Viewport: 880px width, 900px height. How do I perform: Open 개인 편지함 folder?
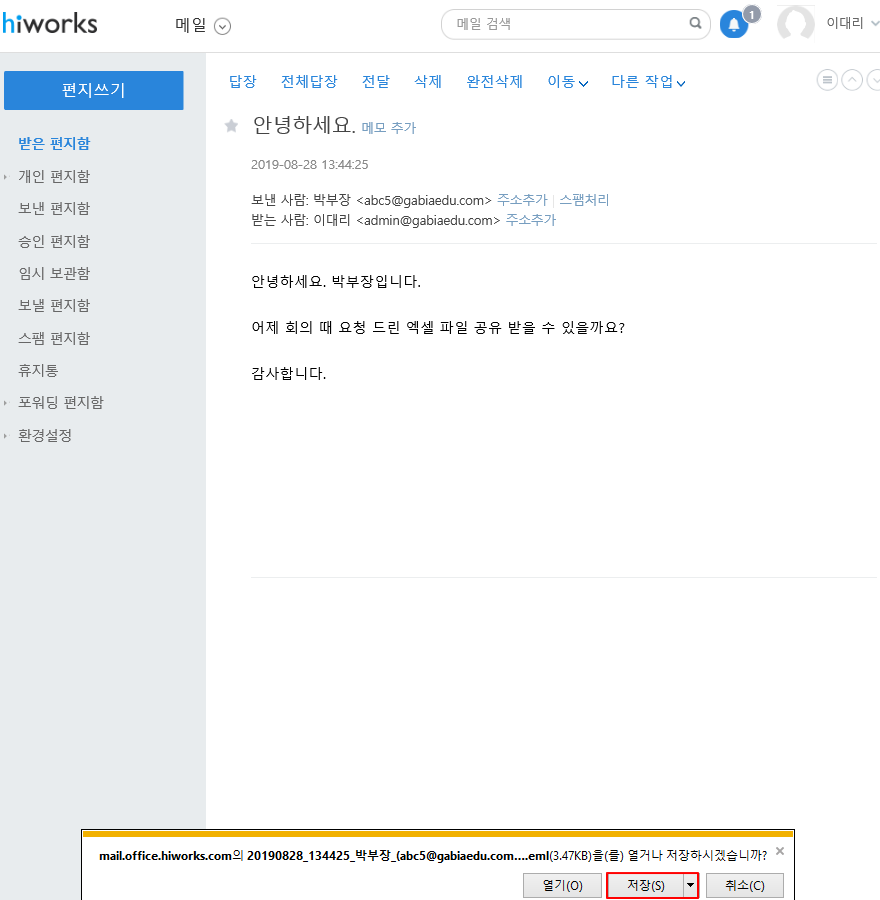tap(54, 176)
